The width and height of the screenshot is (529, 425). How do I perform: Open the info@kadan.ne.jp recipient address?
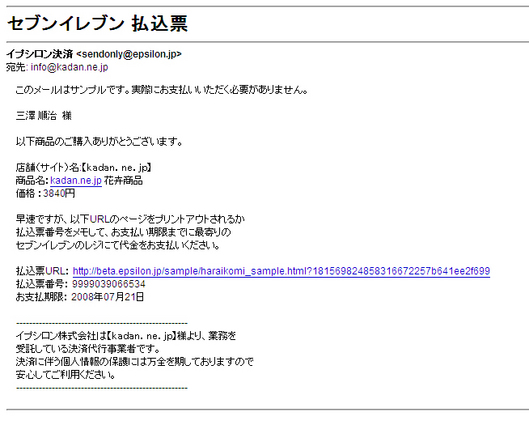click(69, 67)
